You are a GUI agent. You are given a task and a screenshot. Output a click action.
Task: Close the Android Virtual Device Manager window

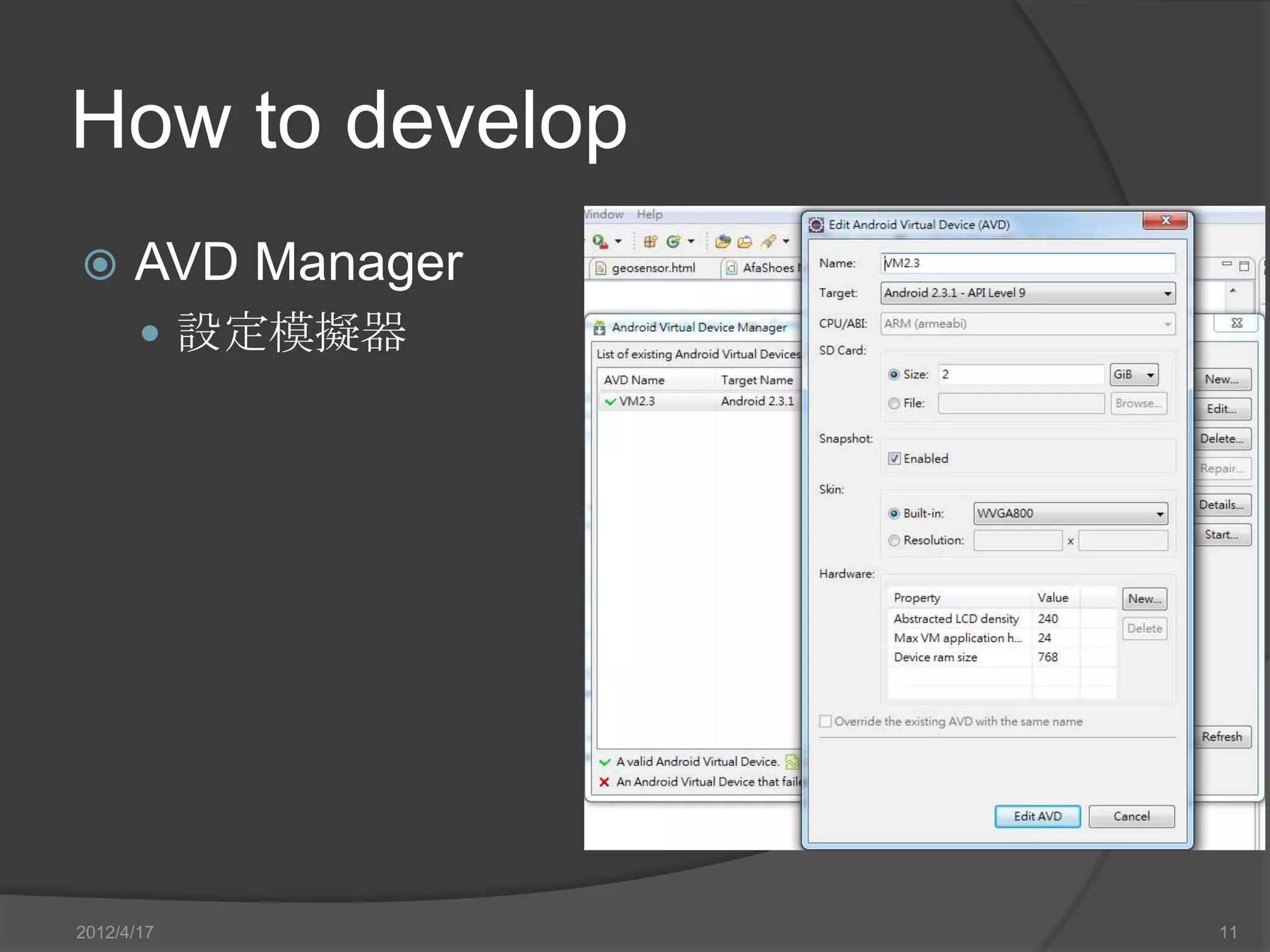click(x=1237, y=323)
